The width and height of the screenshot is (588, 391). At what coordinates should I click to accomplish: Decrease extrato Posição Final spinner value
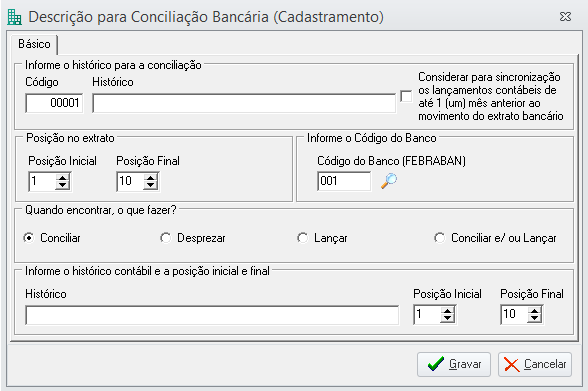point(150,186)
